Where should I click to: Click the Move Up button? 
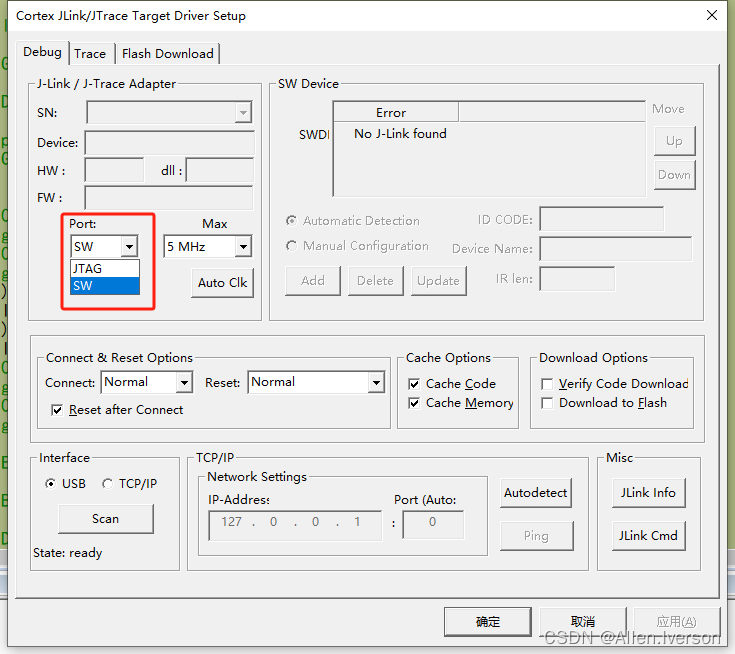coord(675,141)
